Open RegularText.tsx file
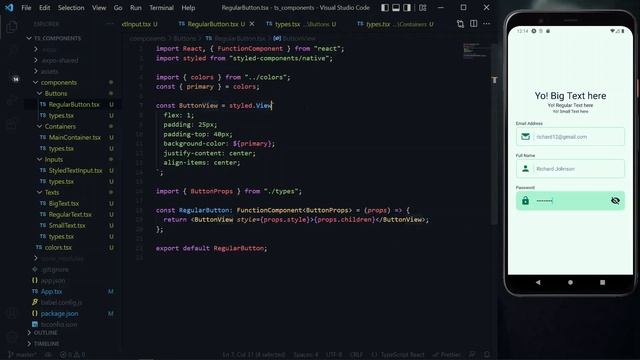 pyautogui.click(x=70, y=214)
